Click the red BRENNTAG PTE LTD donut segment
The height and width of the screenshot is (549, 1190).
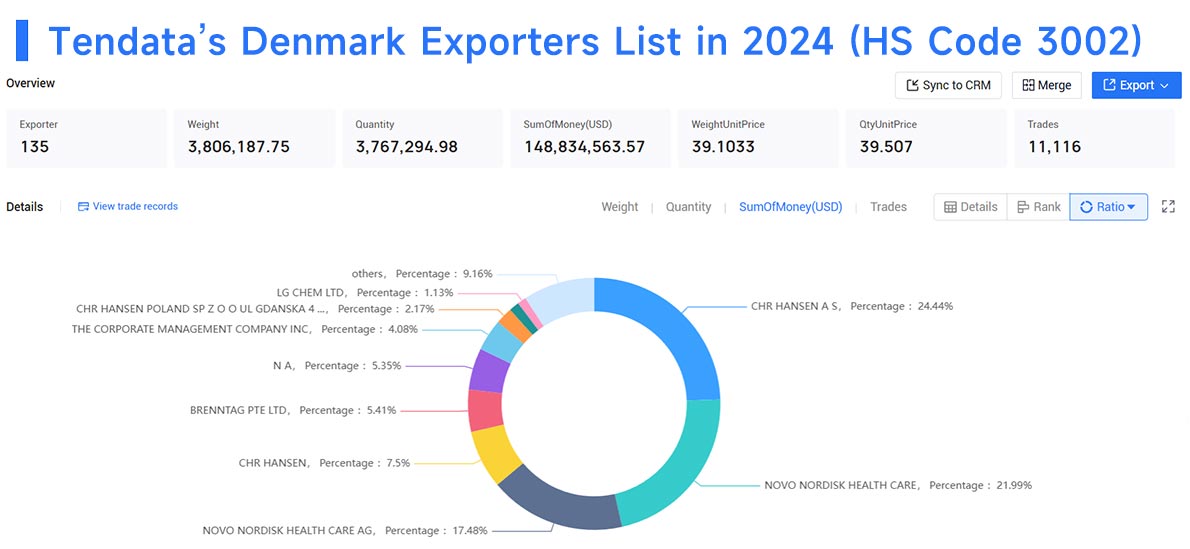pyautogui.click(x=486, y=411)
